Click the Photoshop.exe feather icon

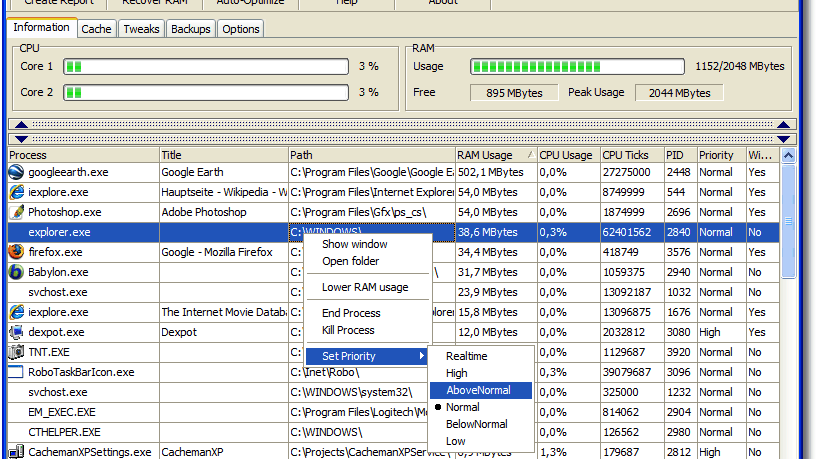coord(16,212)
